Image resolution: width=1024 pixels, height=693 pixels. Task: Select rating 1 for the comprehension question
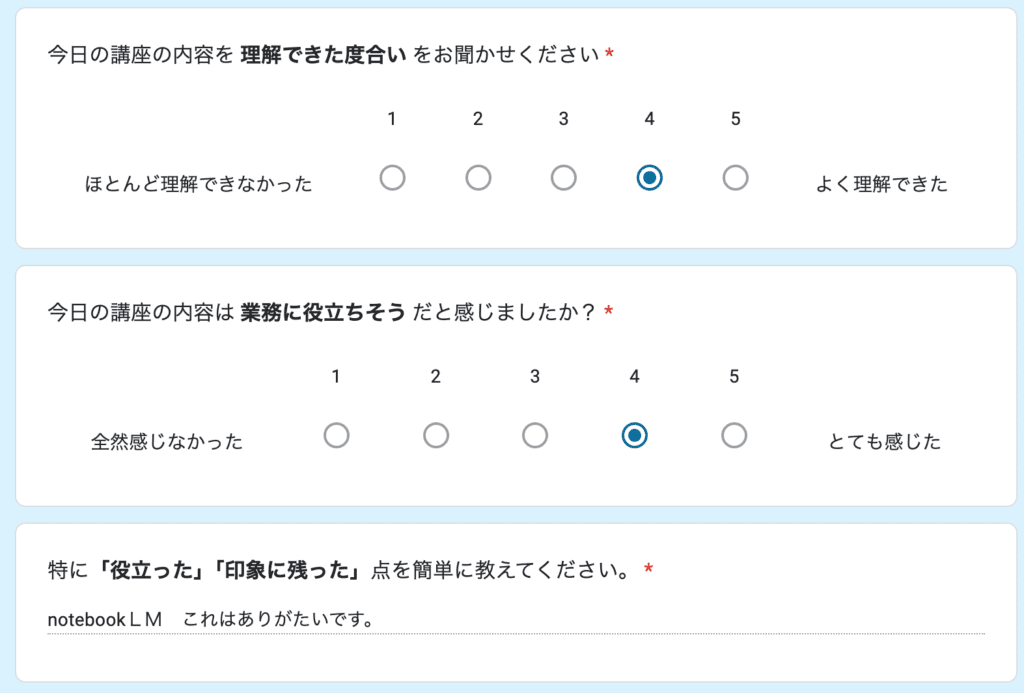pos(392,177)
